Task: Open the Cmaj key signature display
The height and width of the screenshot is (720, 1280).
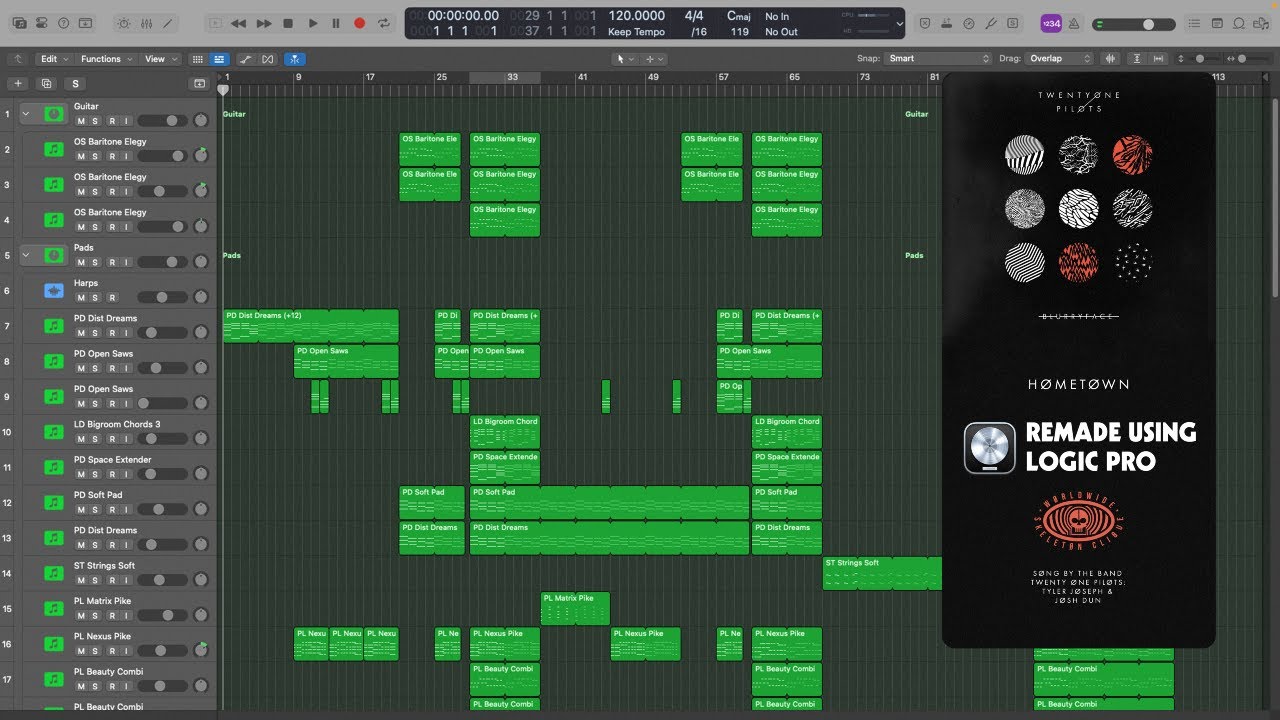Action: click(x=739, y=16)
